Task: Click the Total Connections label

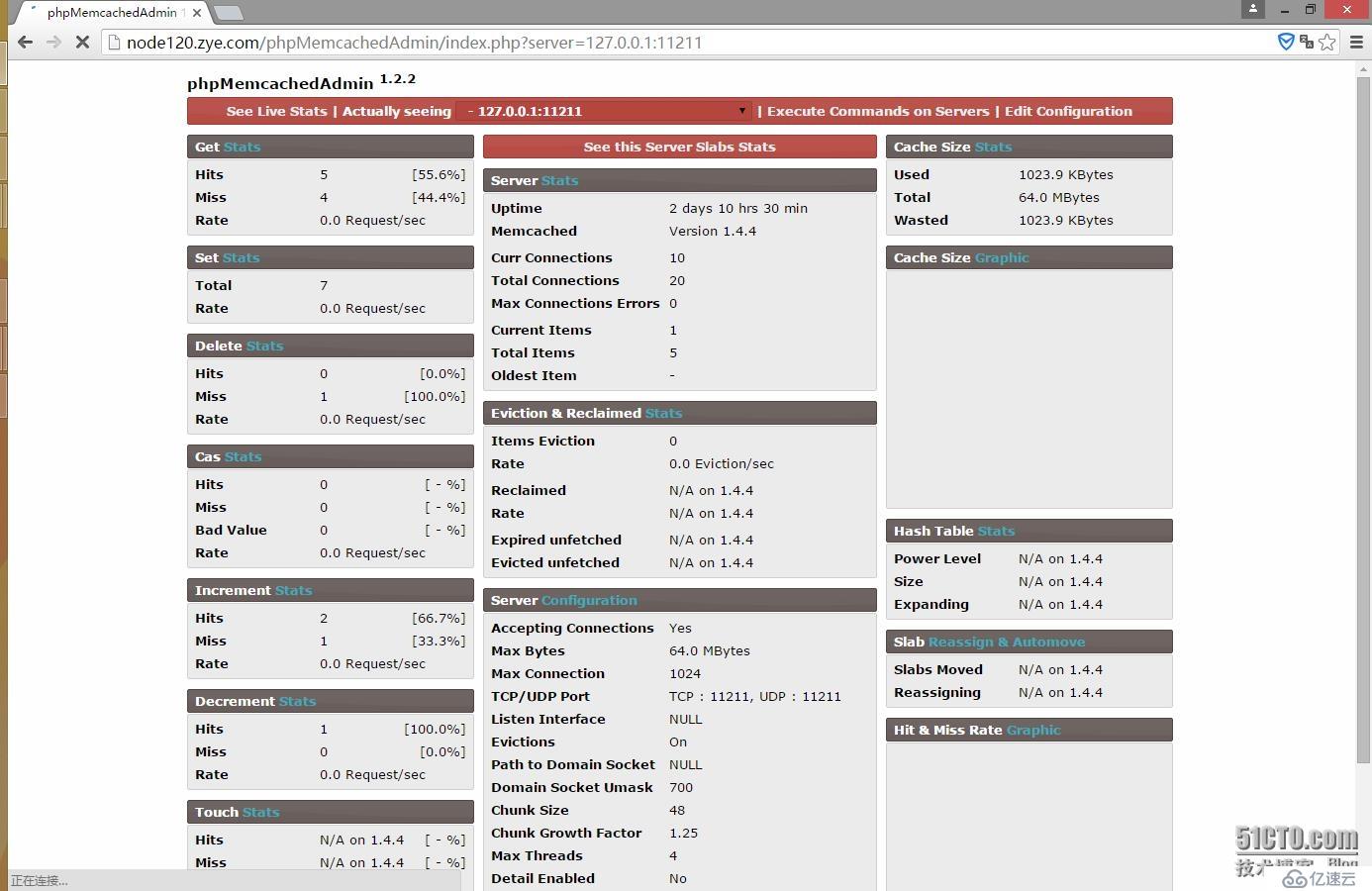Action: click(x=555, y=280)
